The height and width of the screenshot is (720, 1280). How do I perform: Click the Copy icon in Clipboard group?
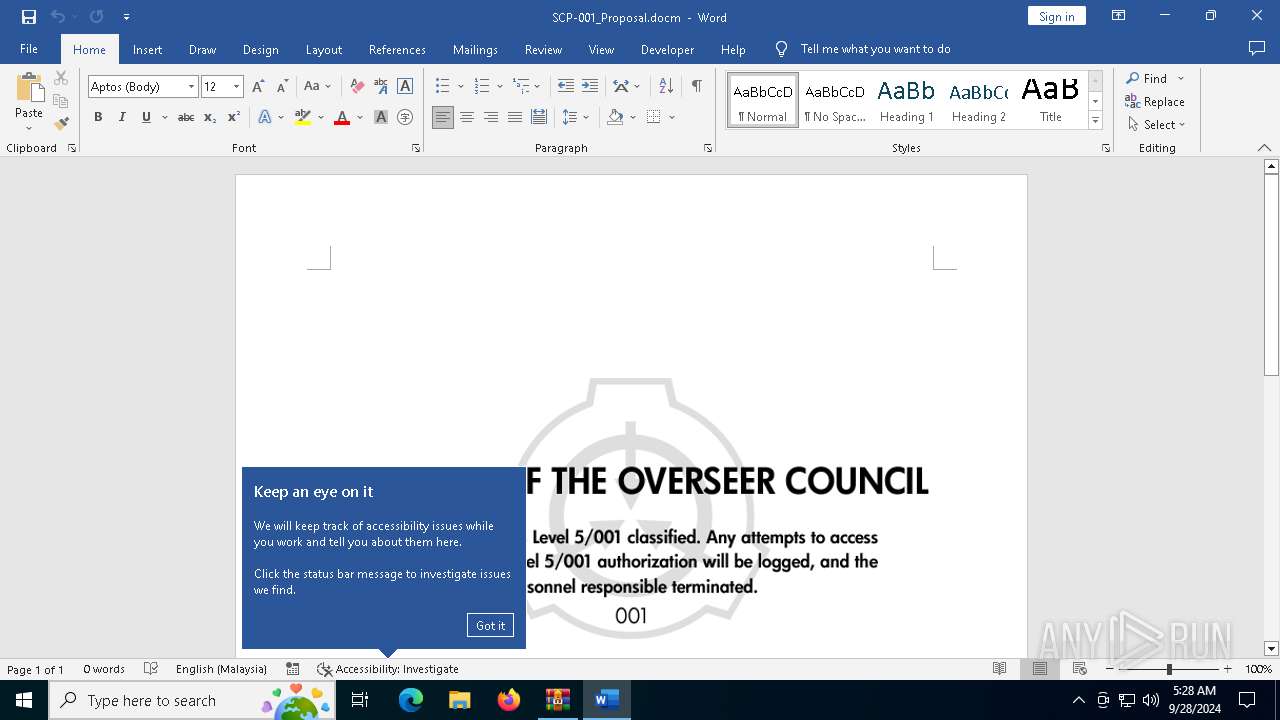pyautogui.click(x=61, y=101)
